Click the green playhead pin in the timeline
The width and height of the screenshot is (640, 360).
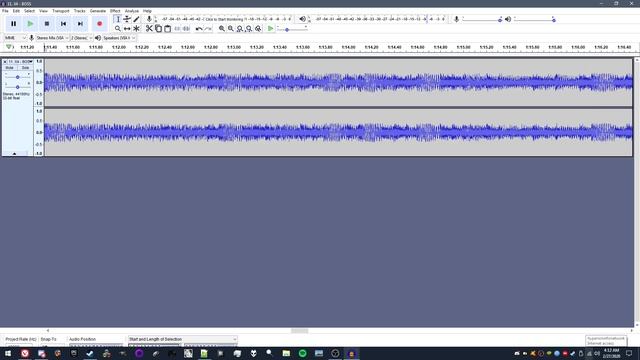click(9, 47)
